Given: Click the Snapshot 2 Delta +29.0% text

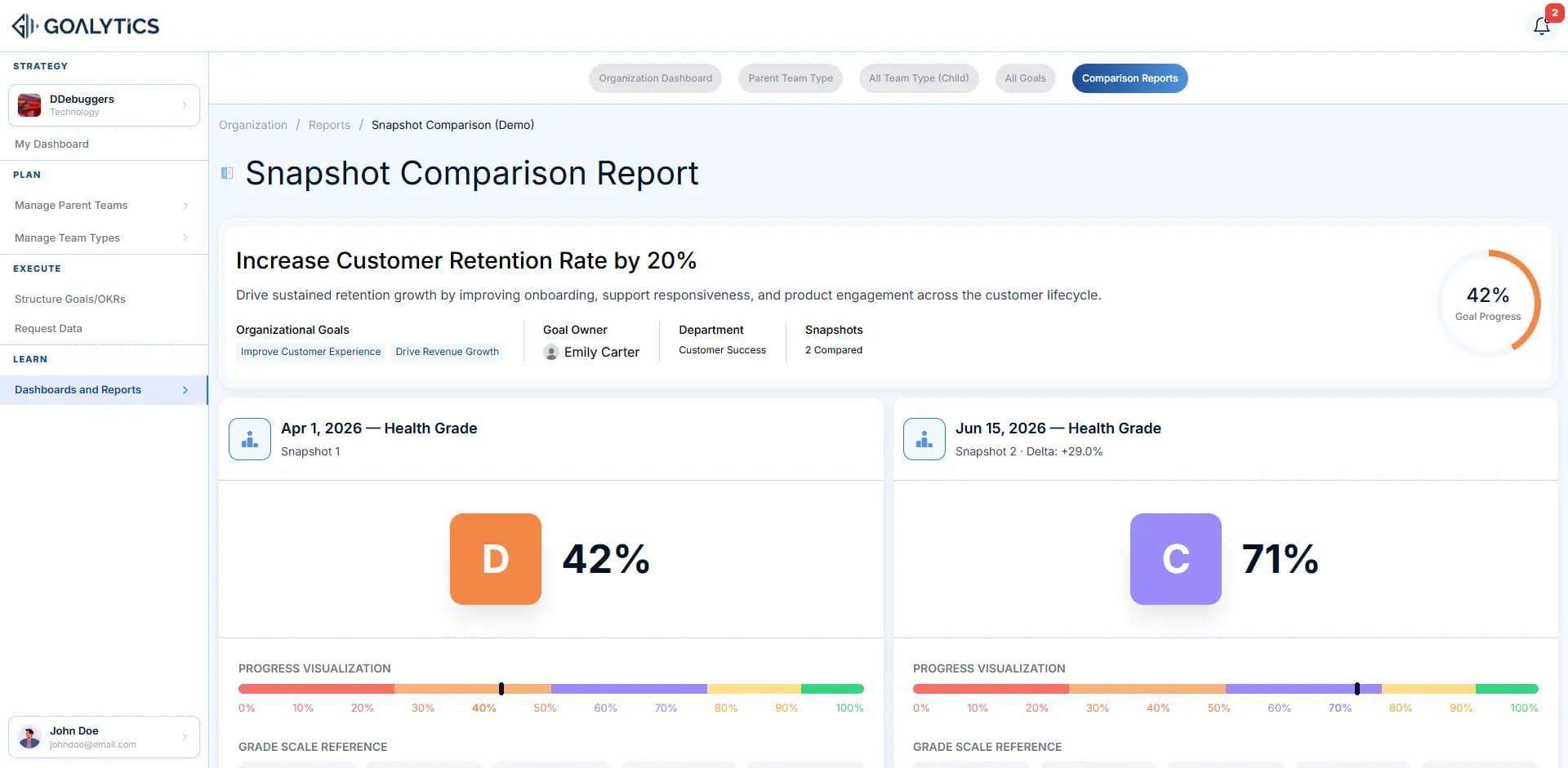Looking at the screenshot, I should pyautogui.click(x=1029, y=451).
